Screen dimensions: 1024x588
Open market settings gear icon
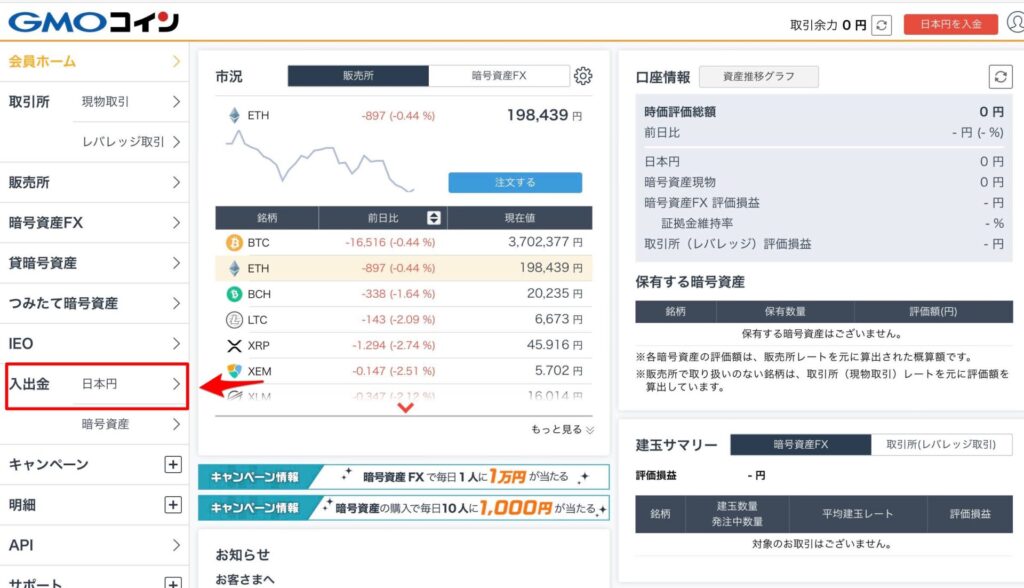[583, 76]
